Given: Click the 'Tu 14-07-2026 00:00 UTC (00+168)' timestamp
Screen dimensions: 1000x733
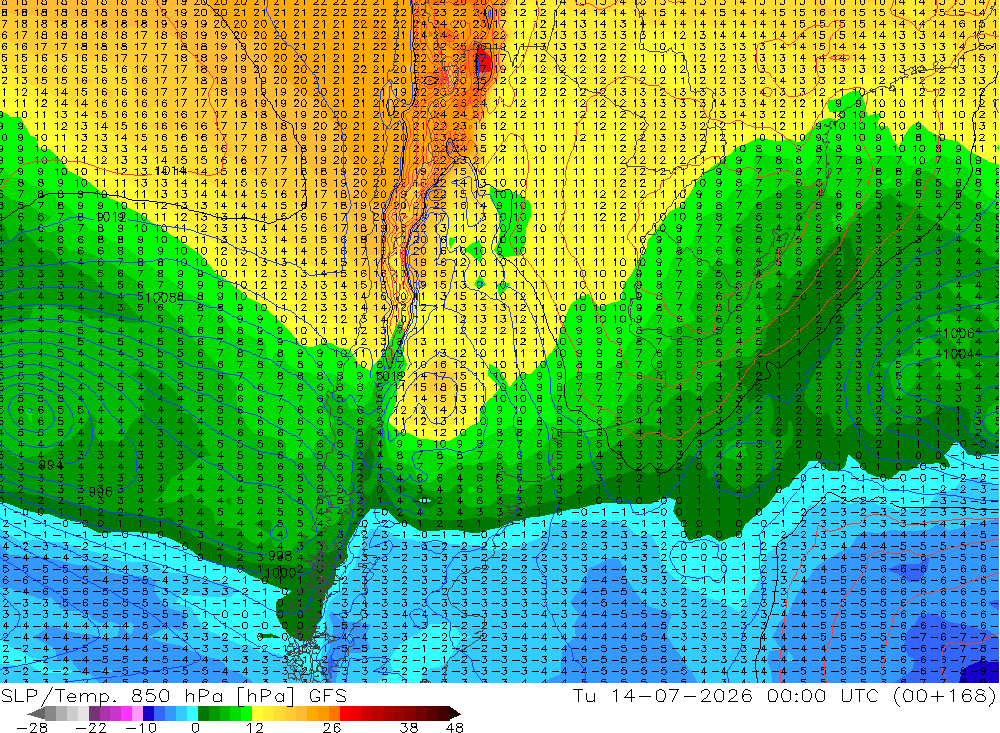Looking at the screenshot, I should [x=784, y=695].
